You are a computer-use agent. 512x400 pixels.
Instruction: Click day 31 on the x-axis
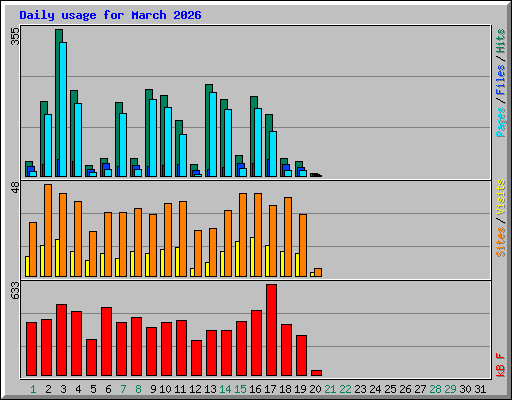pos(480,389)
